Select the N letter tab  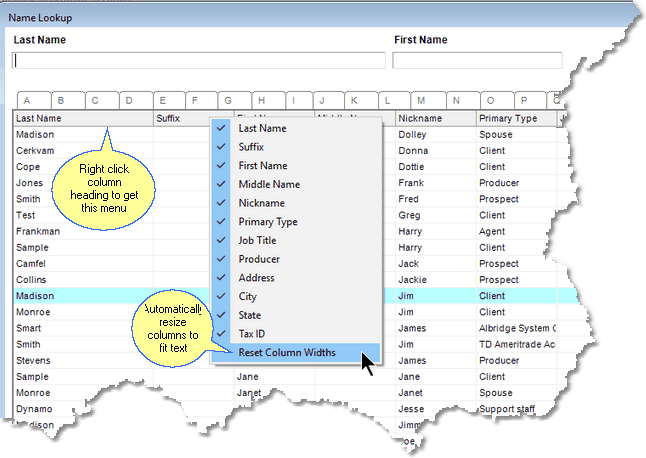point(463,100)
